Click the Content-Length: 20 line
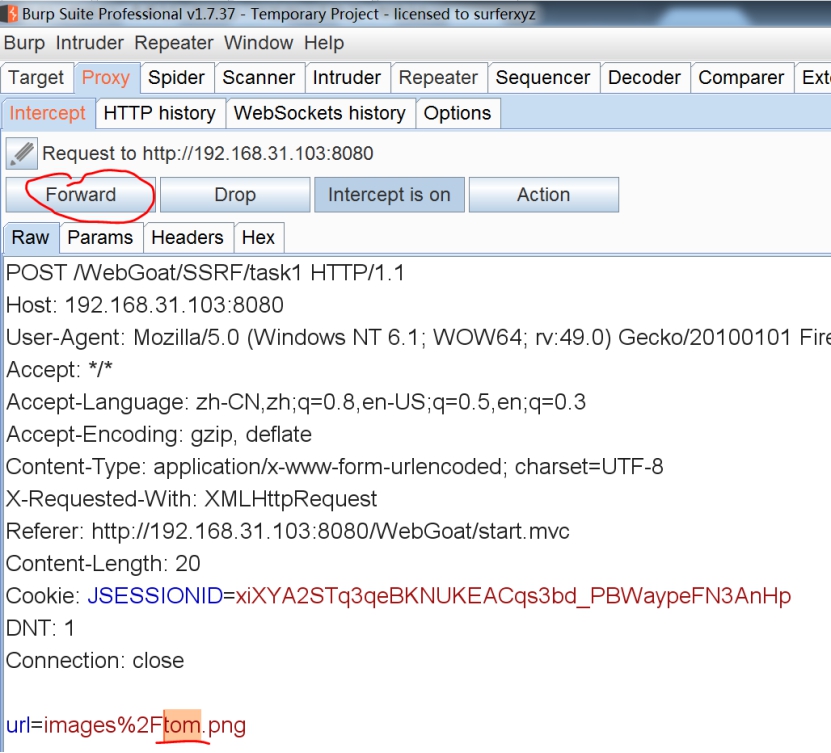 coord(103,564)
